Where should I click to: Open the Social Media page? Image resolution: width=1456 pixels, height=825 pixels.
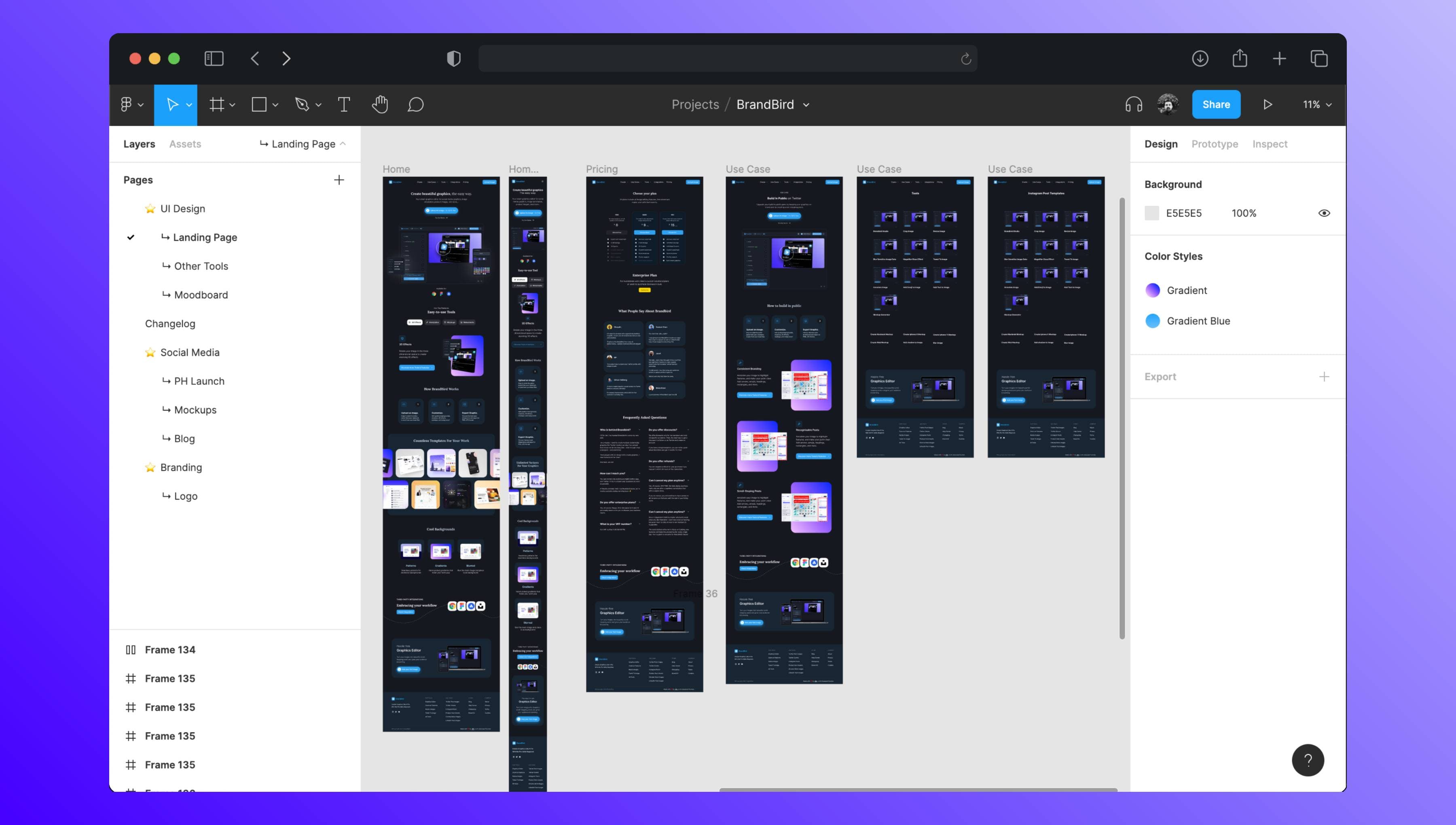coord(190,352)
